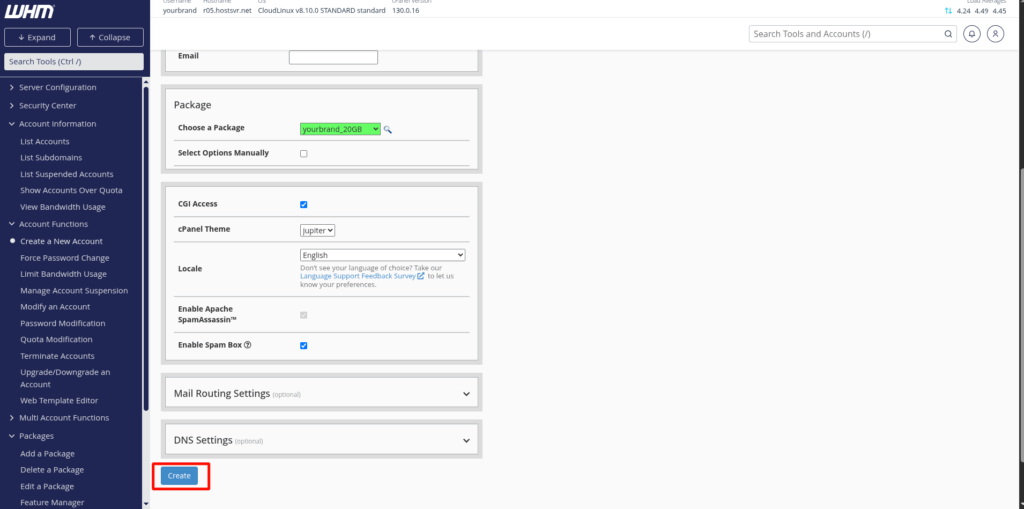Viewport: 1024px width, 509px height.
Task: Click the Email input field
Action: (333, 57)
